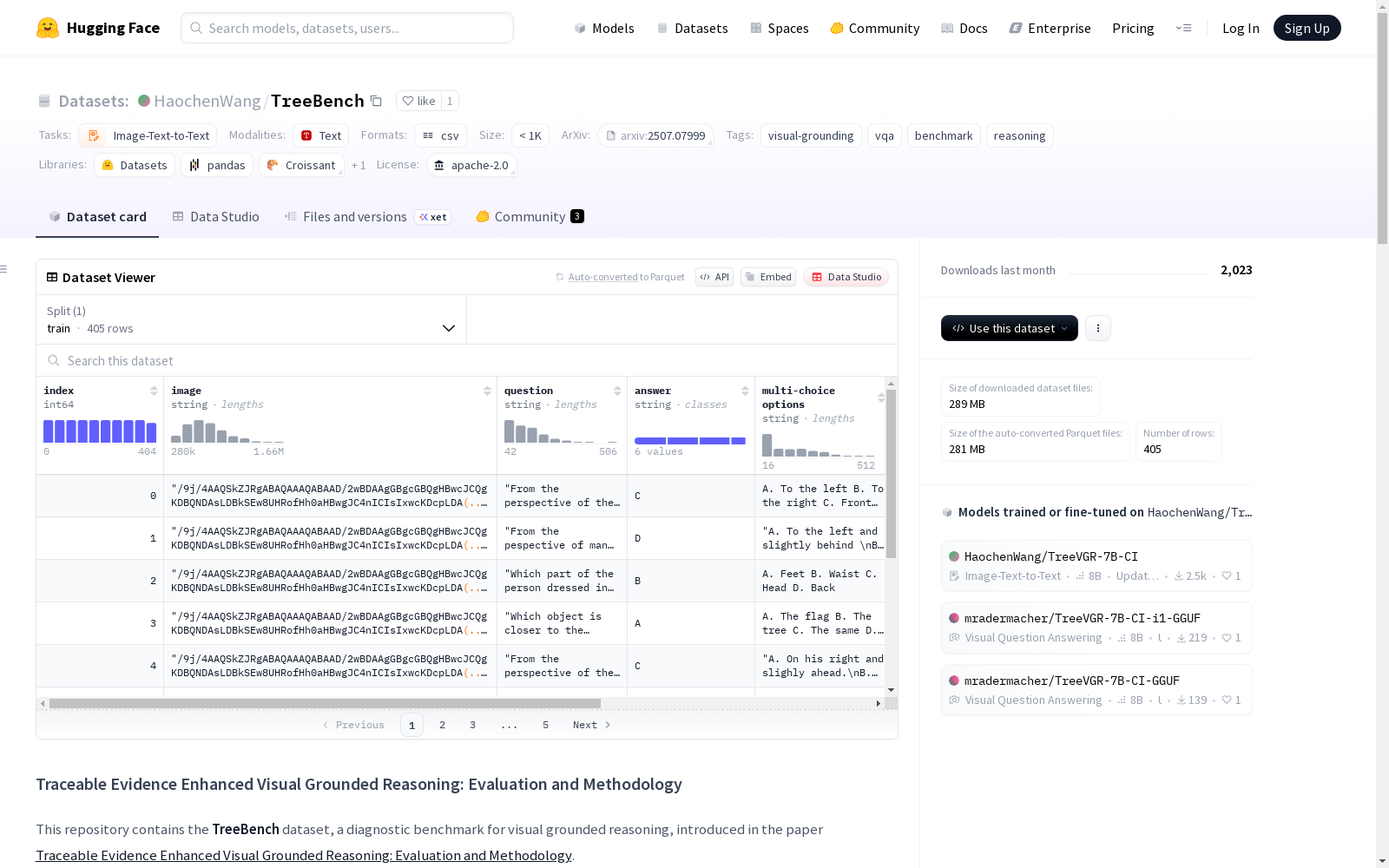Switch to the Dataset card tab
Viewport: 1389px width, 868px height.
[97, 217]
